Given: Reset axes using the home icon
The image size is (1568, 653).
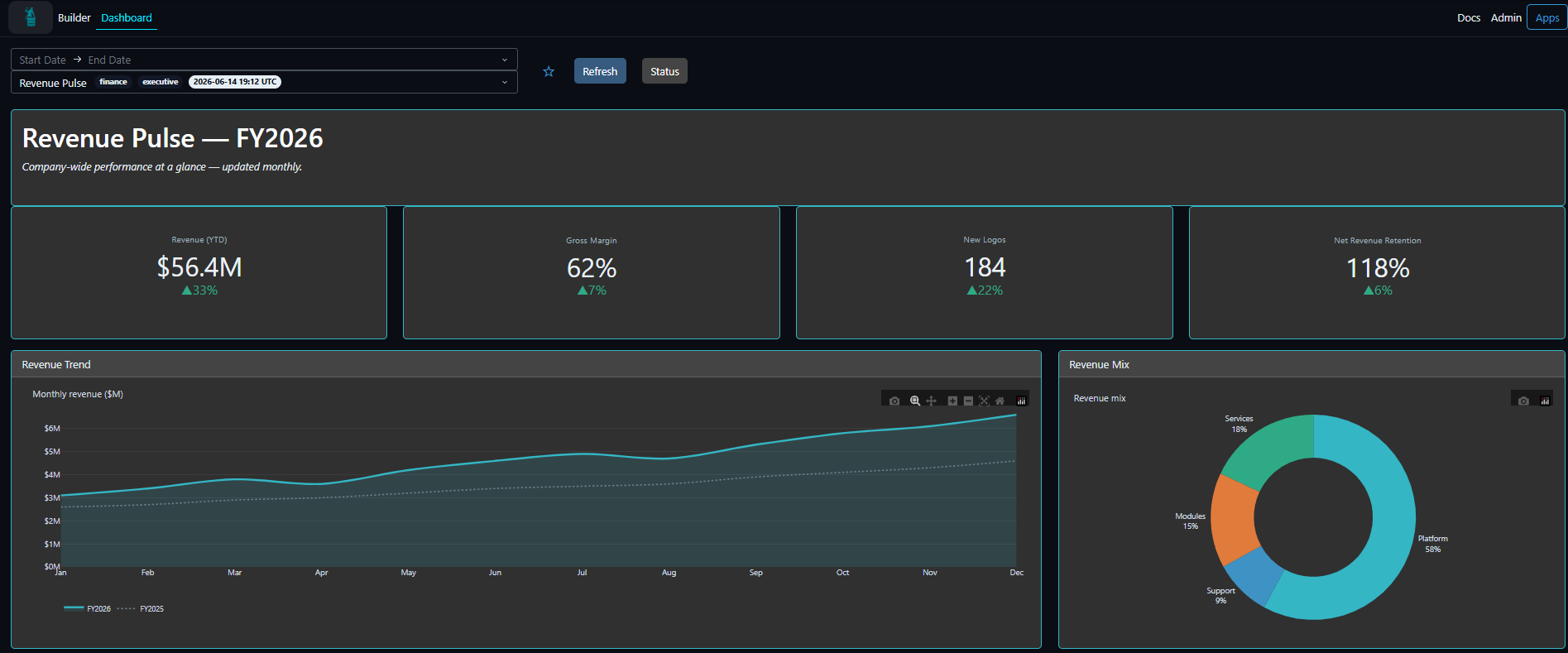Looking at the screenshot, I should click(x=1000, y=401).
